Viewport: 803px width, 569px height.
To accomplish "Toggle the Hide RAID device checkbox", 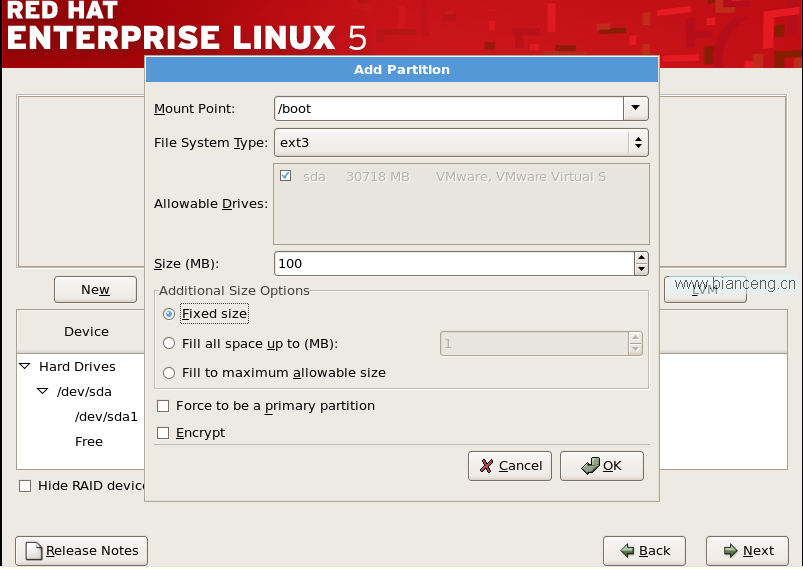I will tap(25, 486).
